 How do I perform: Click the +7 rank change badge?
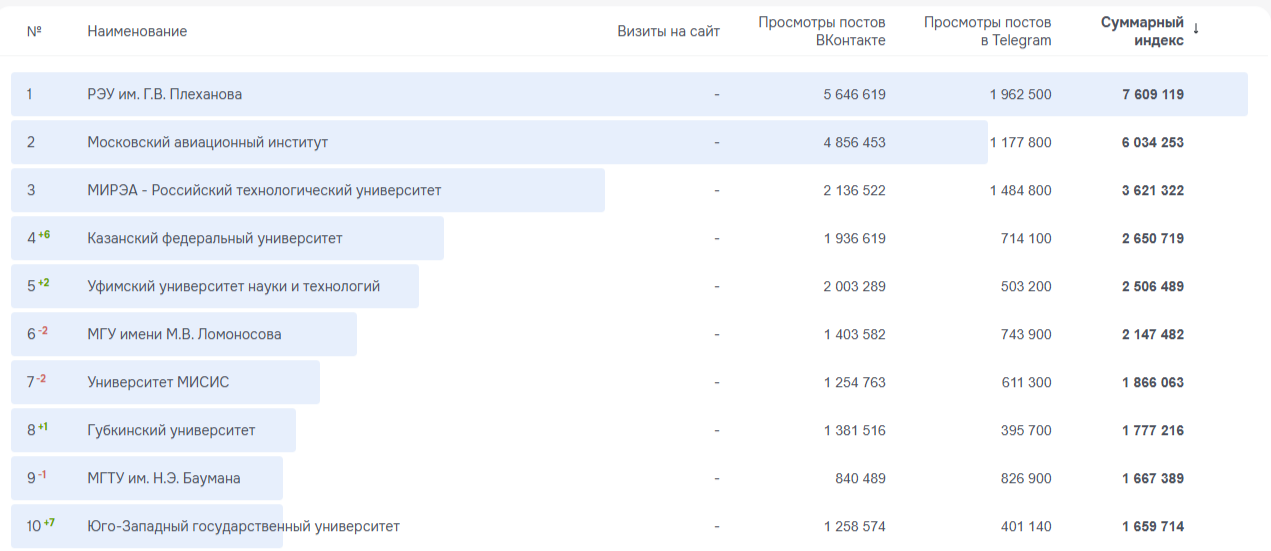point(49,523)
